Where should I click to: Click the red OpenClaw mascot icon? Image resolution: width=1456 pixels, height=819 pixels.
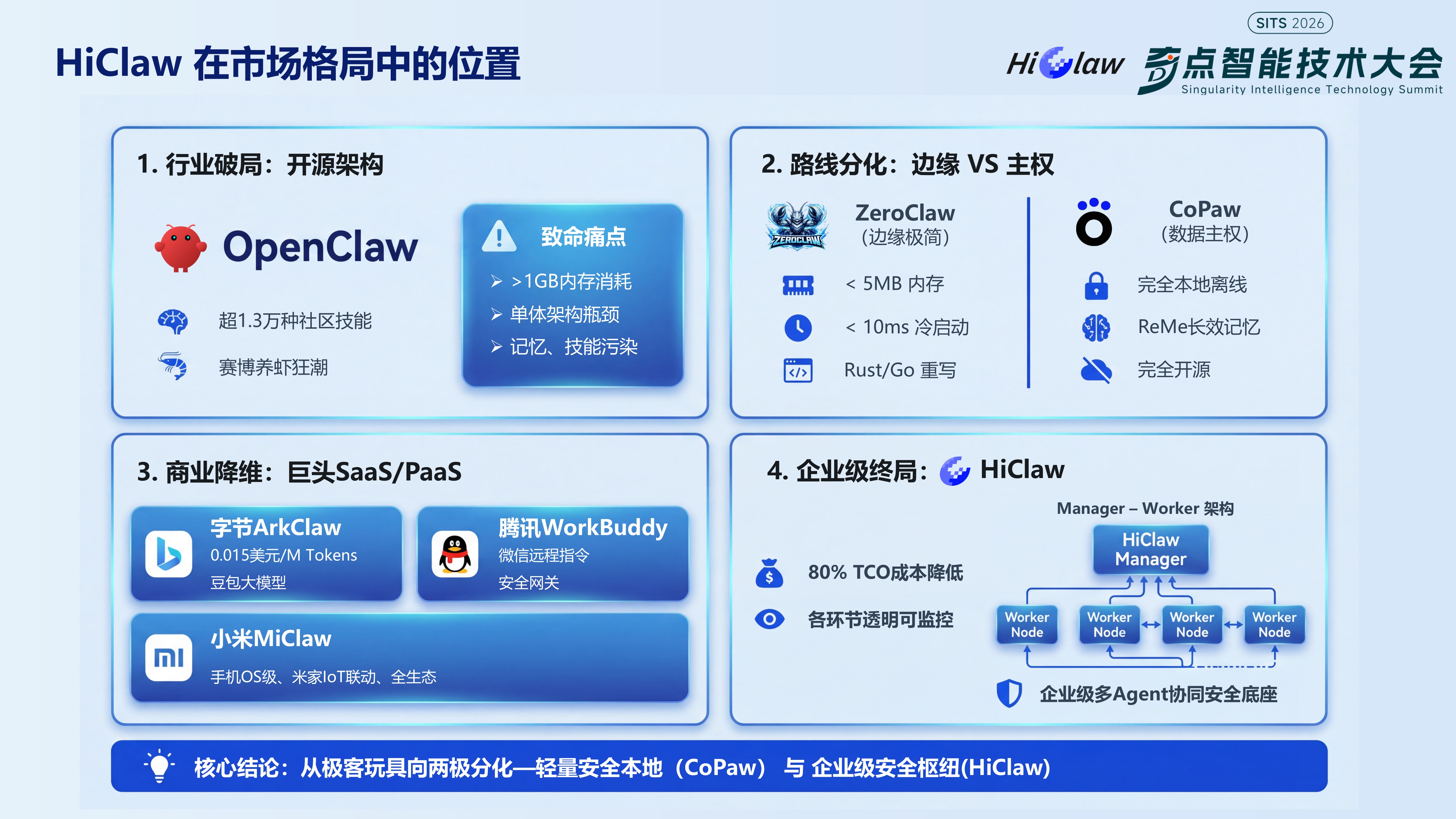click(180, 248)
